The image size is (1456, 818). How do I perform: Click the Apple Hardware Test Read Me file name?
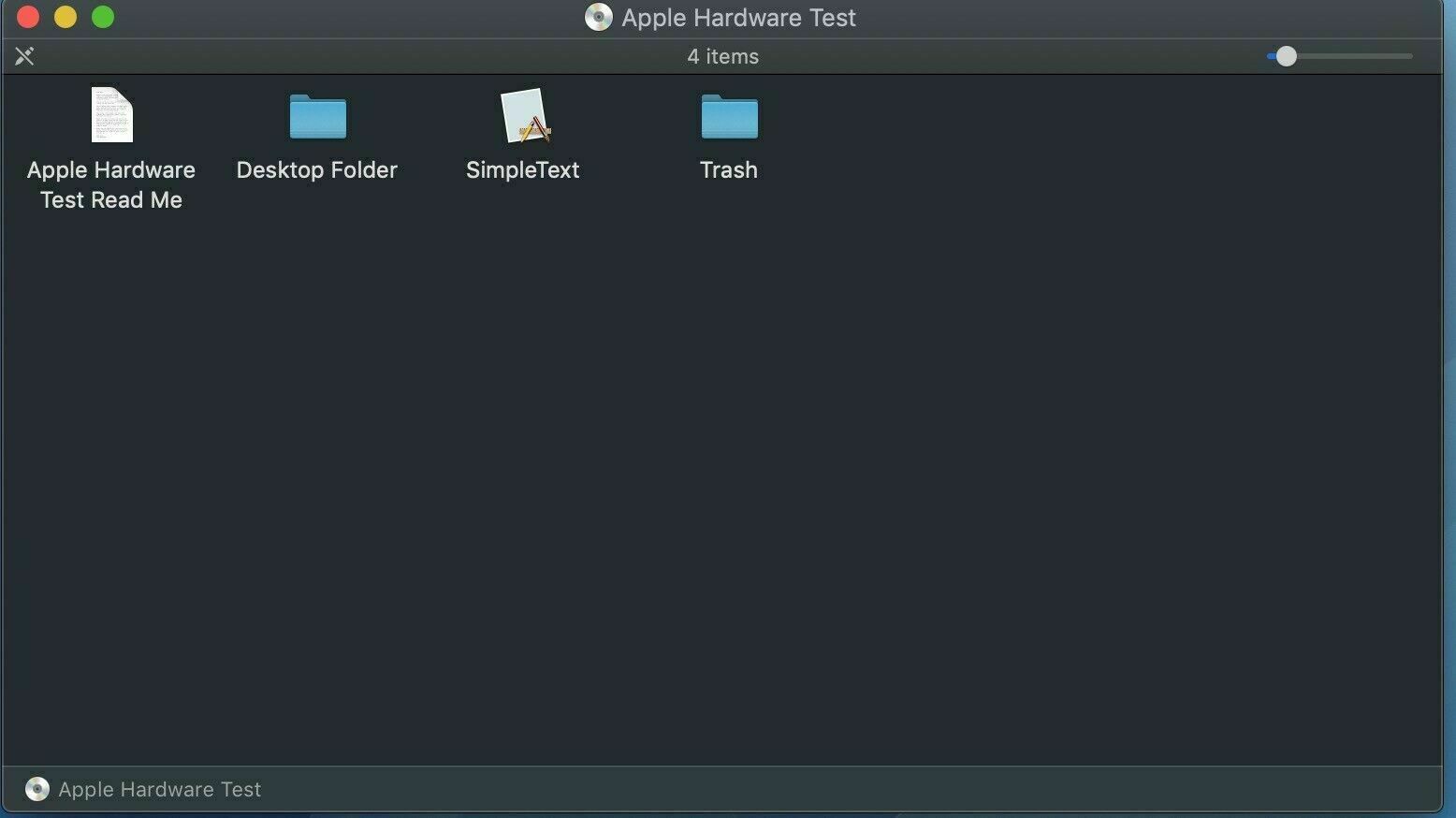coord(111,184)
